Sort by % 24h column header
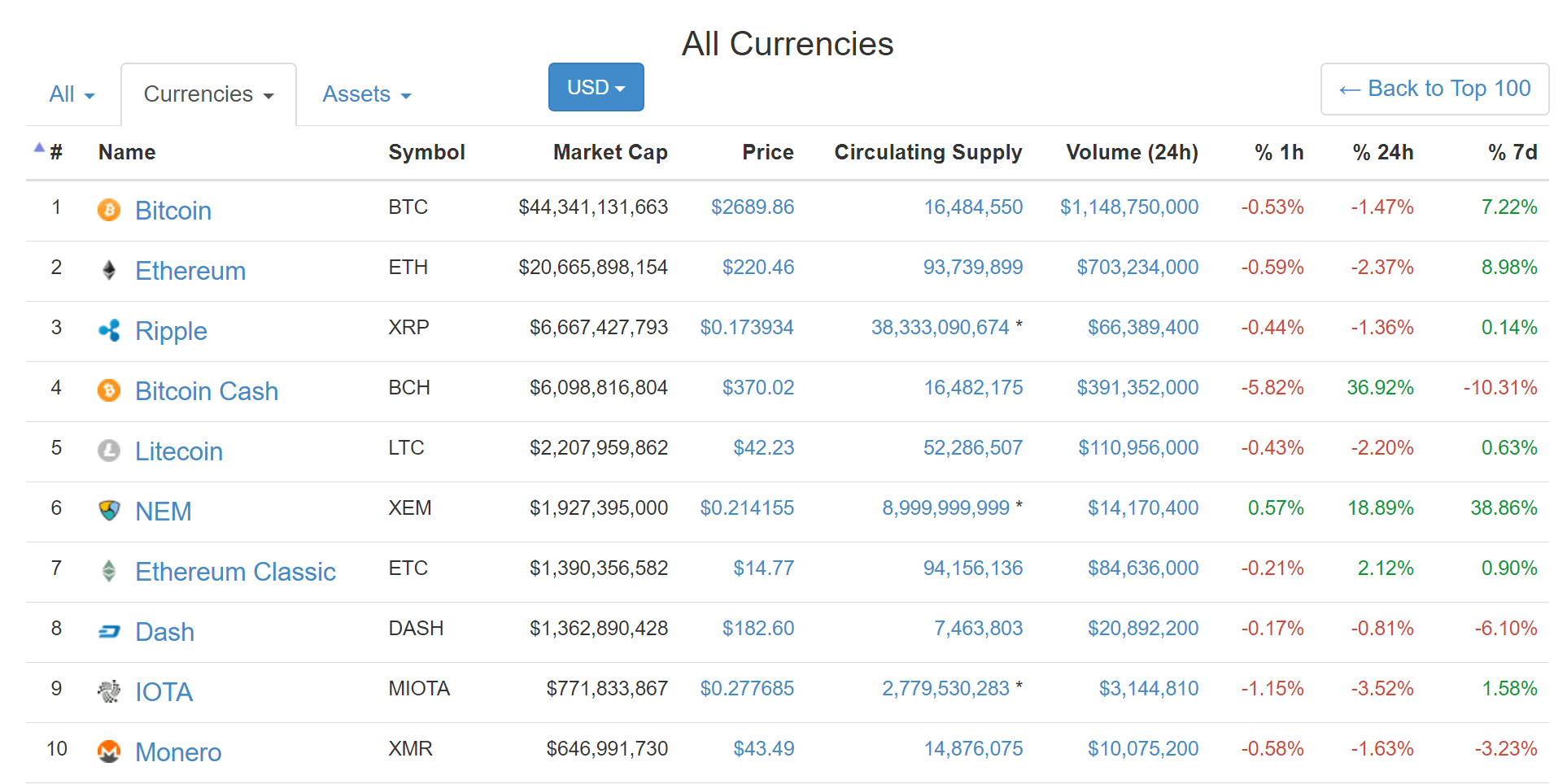Image resolution: width=1567 pixels, height=784 pixels. [1383, 152]
